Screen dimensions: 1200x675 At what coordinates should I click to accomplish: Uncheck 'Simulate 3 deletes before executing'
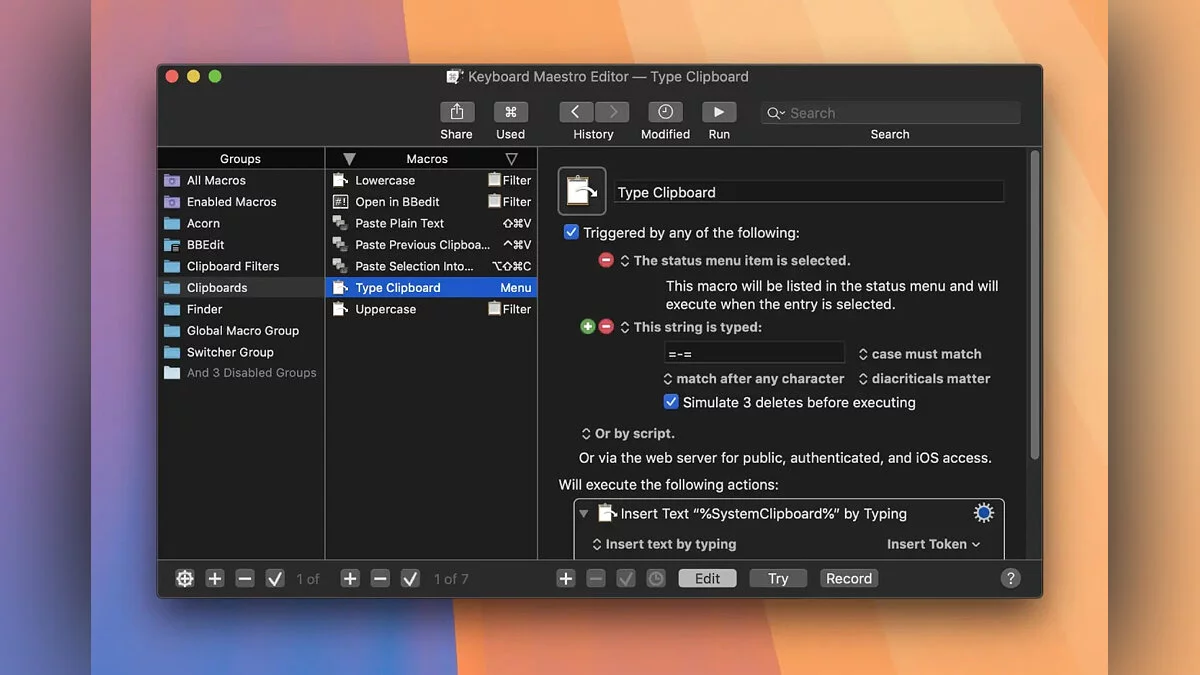tap(671, 402)
